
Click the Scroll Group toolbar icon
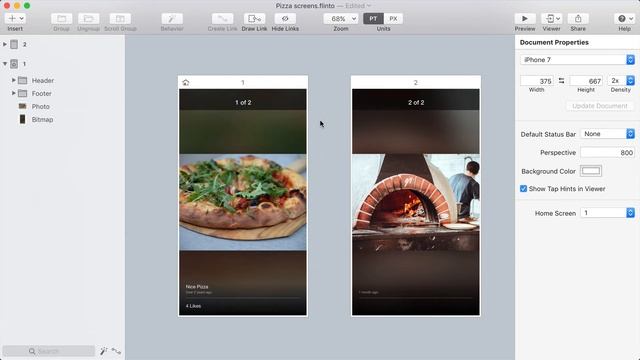[x=120, y=18]
